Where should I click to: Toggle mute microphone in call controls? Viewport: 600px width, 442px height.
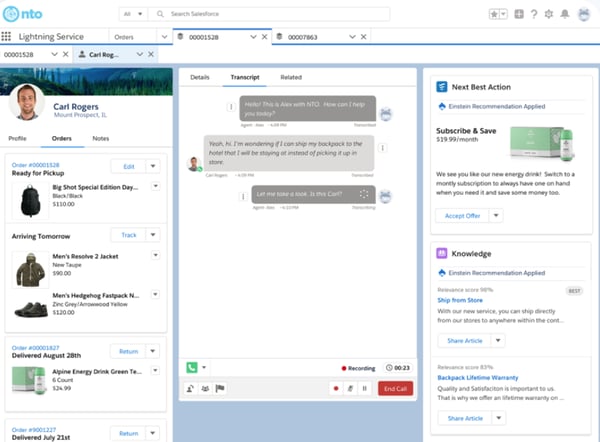pyautogui.click(x=351, y=388)
